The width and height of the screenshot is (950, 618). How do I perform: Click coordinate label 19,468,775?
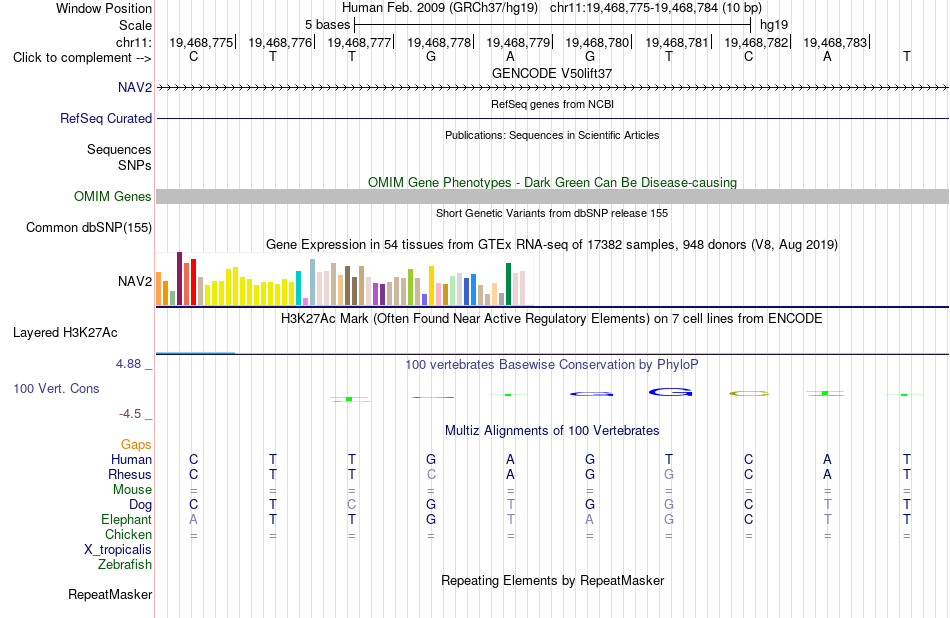pyautogui.click(x=201, y=42)
